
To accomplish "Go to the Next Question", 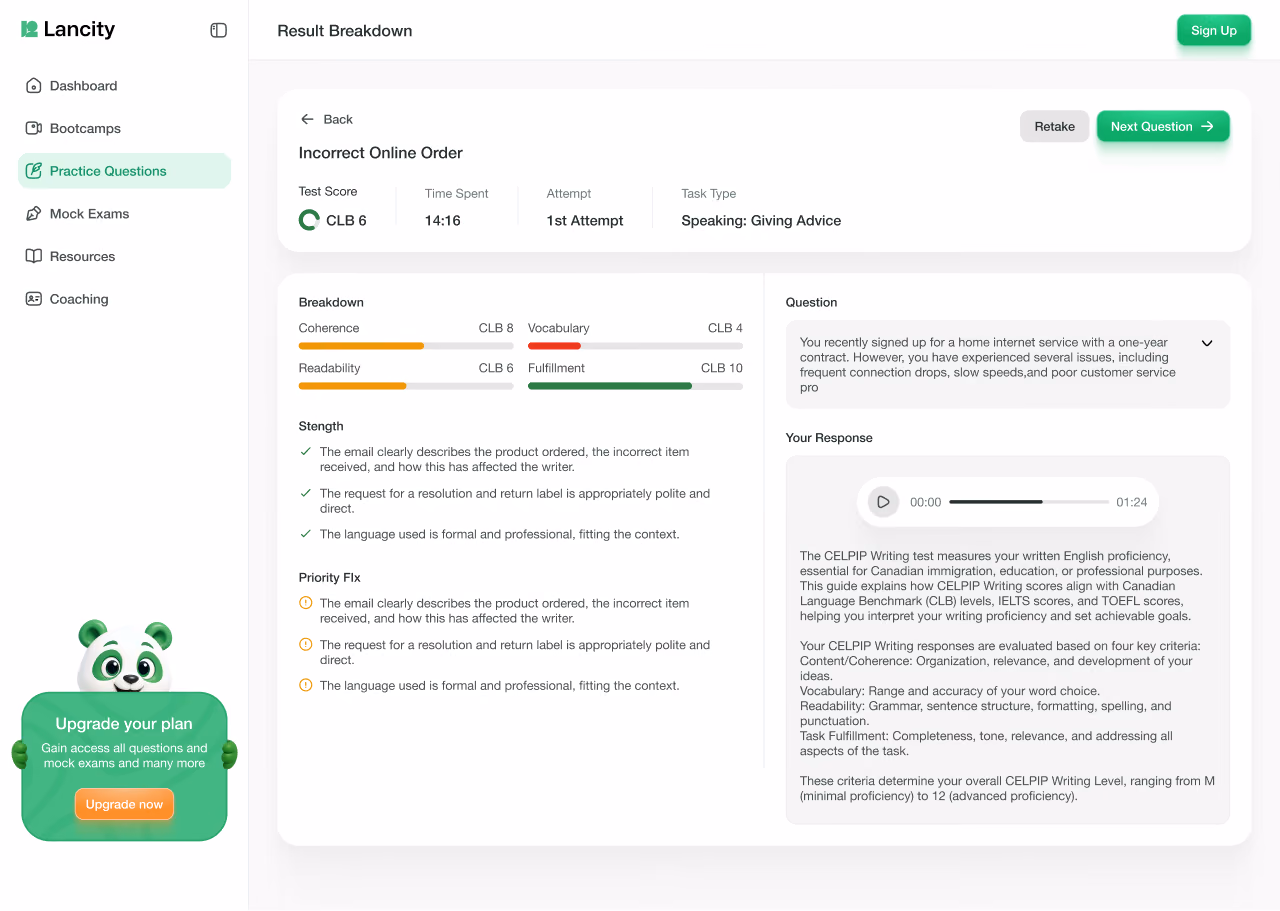I will coord(1163,126).
